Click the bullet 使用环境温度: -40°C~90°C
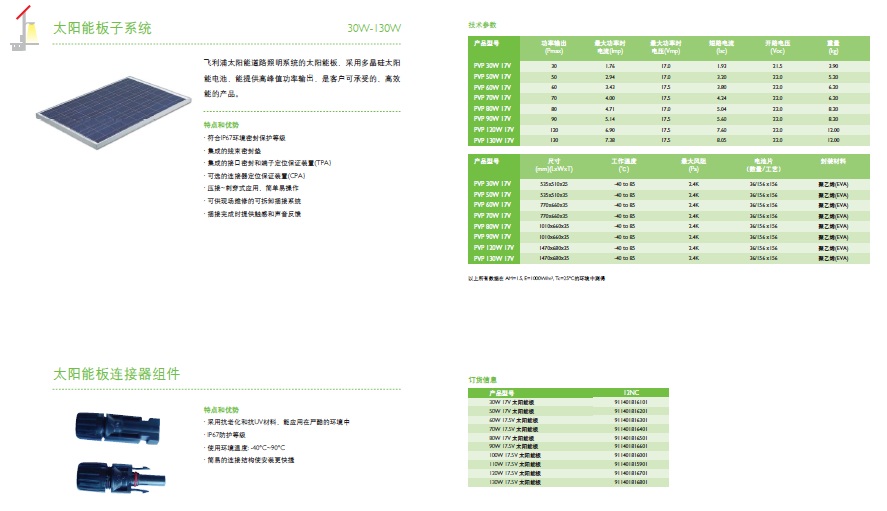 click(x=245, y=448)
